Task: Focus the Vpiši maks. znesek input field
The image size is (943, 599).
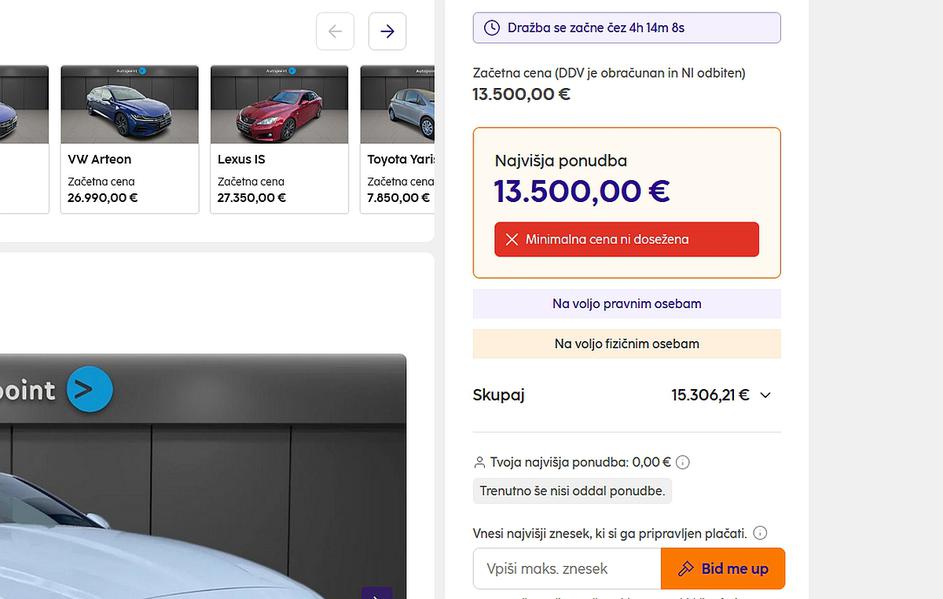Action: [x=567, y=569]
